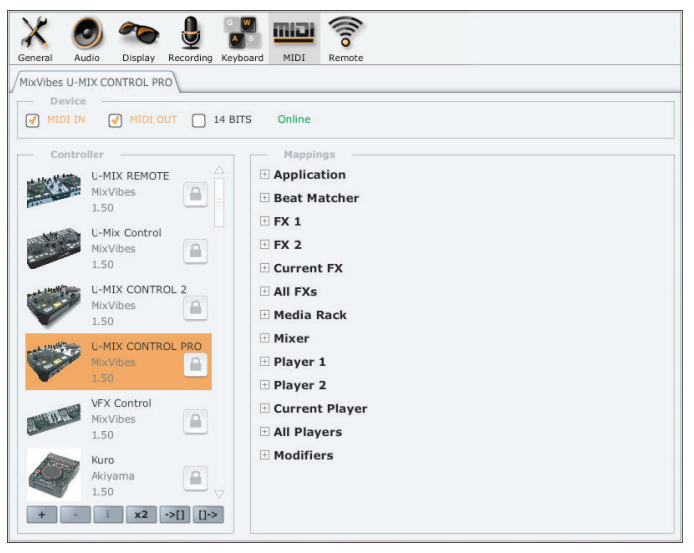The width and height of the screenshot is (694, 553).
Task: Expand the Modifiers mappings group
Action: click(x=264, y=455)
